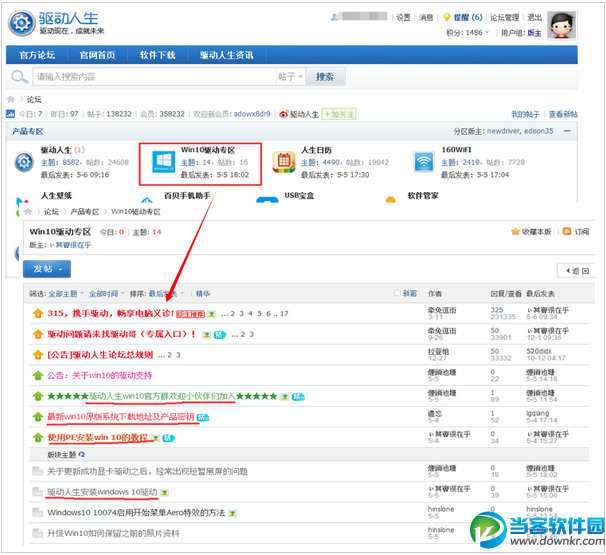
Task: Open thread 最新win10原版系统下载地址及产品密钥
Action: point(121,417)
